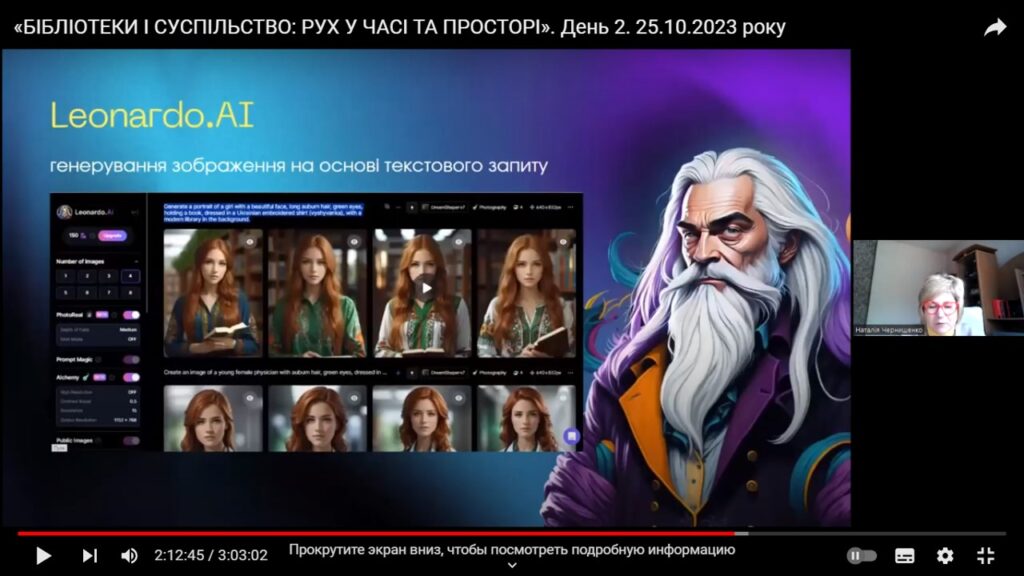Click the Leonardo.AI logo avatar in sidebar
Image resolution: width=1024 pixels, height=576 pixels.
pyautogui.click(x=64, y=212)
